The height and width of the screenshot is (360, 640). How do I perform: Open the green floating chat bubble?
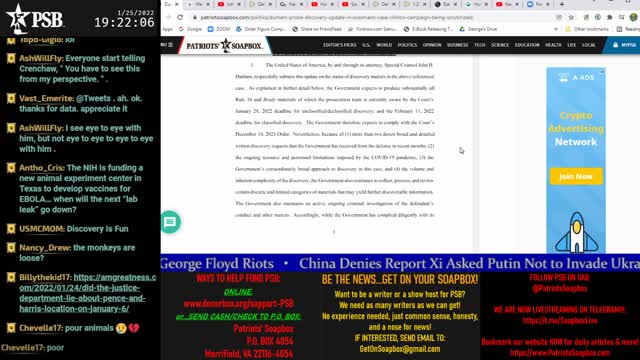(x=170, y=222)
